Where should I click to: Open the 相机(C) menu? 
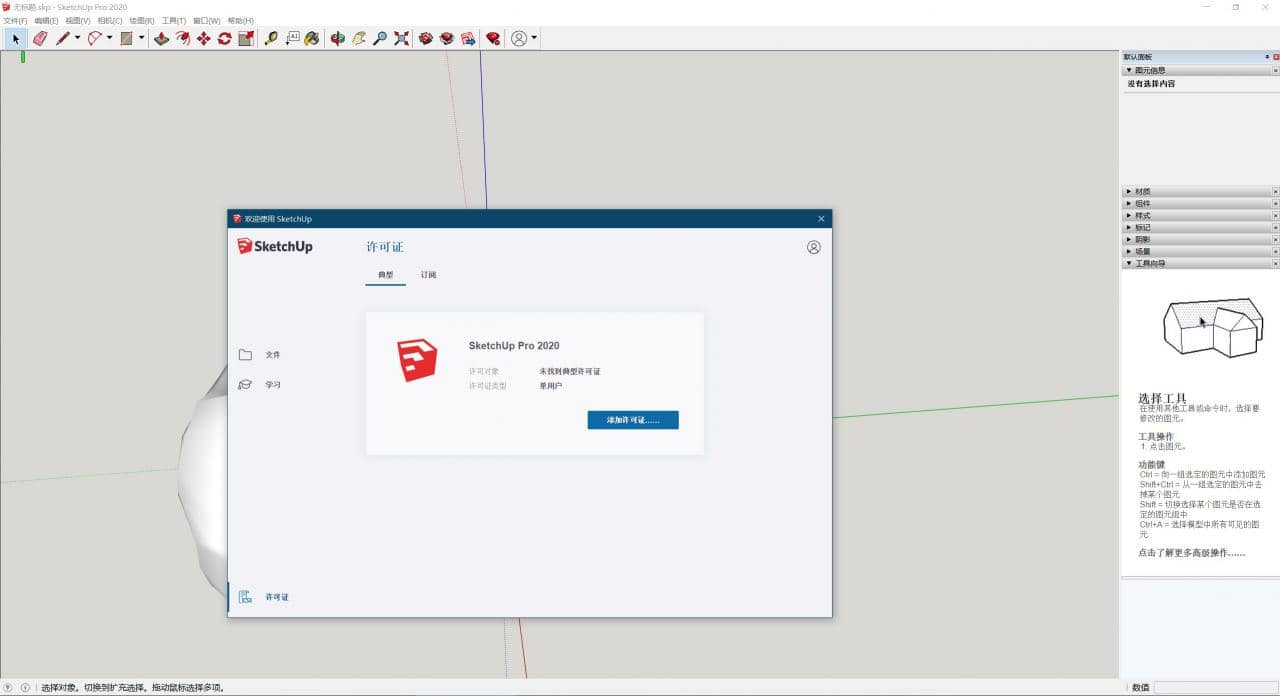pos(110,20)
